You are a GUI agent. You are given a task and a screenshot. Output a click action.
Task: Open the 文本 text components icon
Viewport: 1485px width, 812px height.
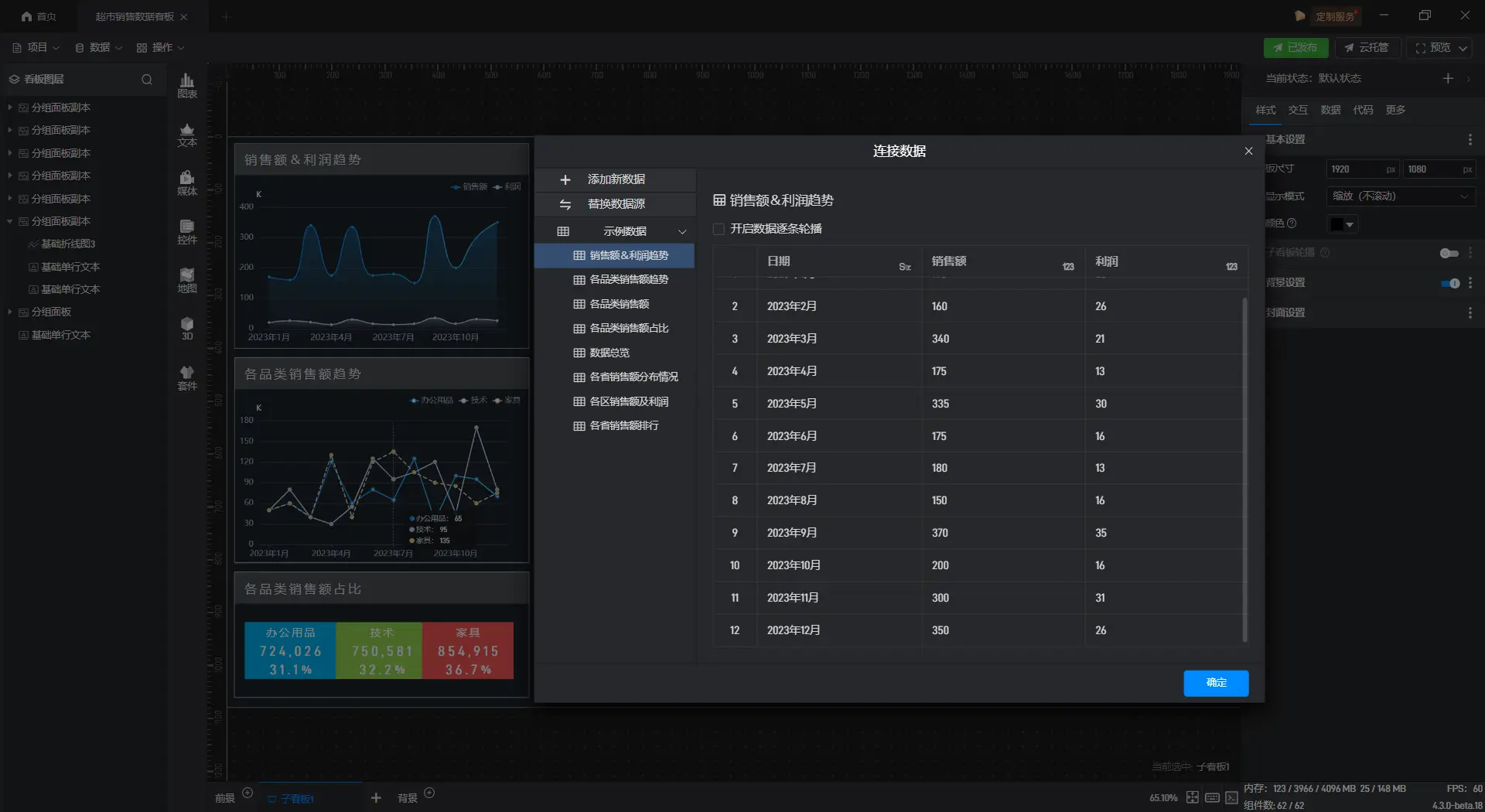(x=187, y=135)
